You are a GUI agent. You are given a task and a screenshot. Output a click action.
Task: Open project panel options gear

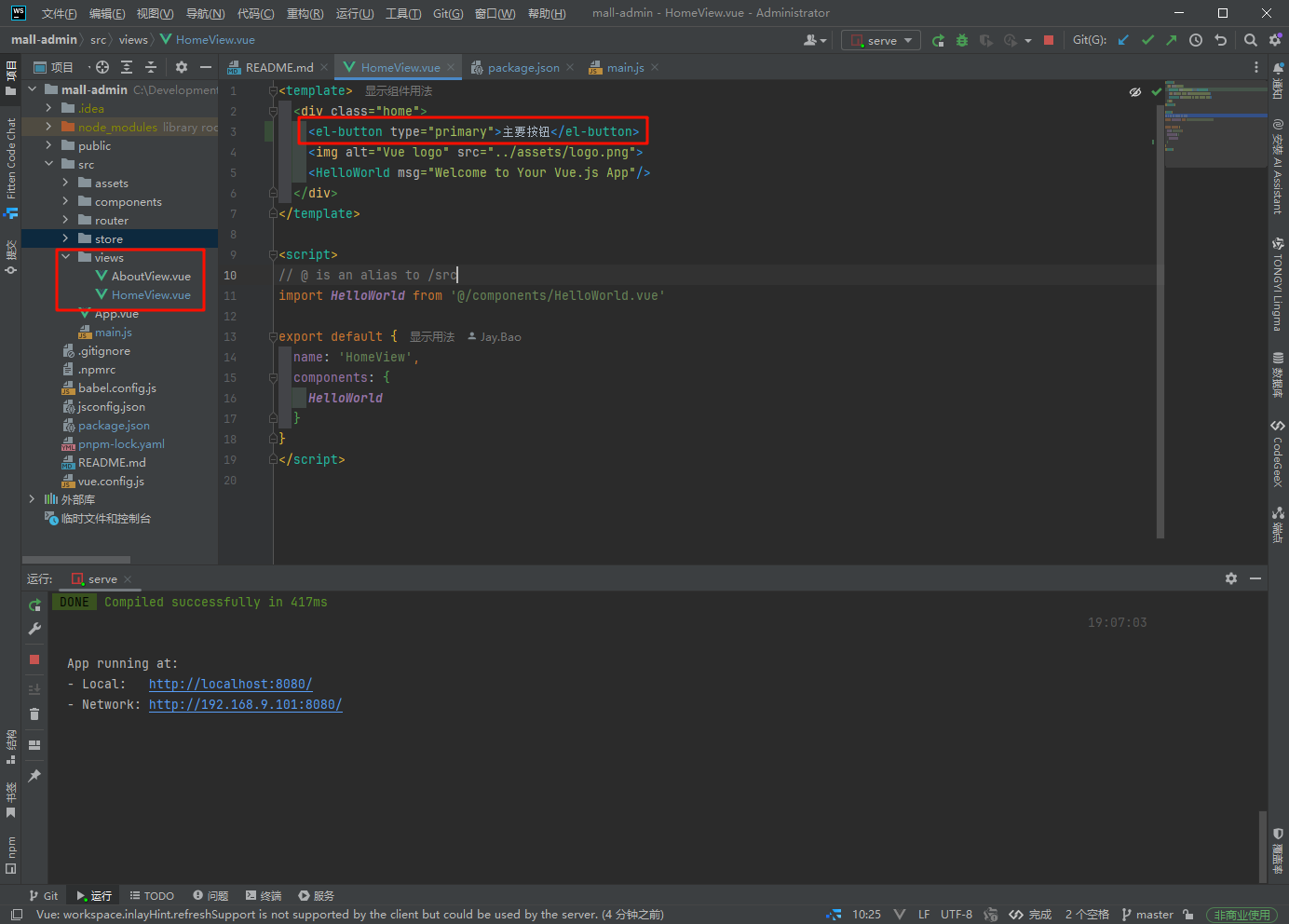pos(182,67)
